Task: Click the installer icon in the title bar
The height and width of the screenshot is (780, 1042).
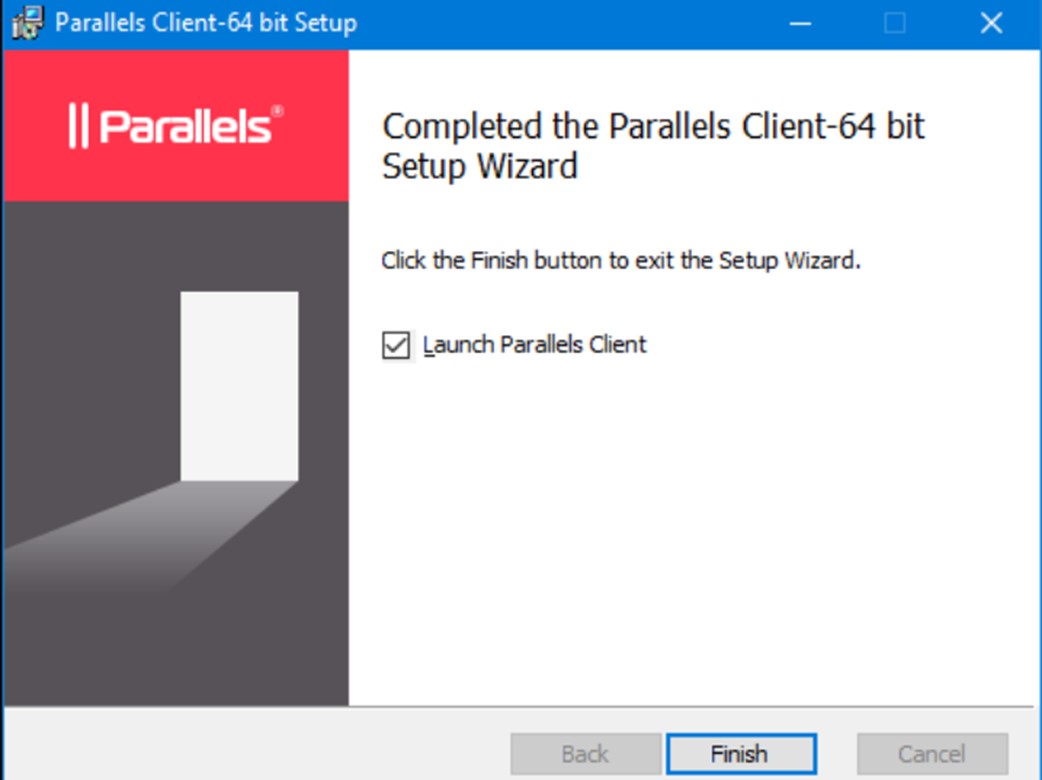Action: point(28,23)
